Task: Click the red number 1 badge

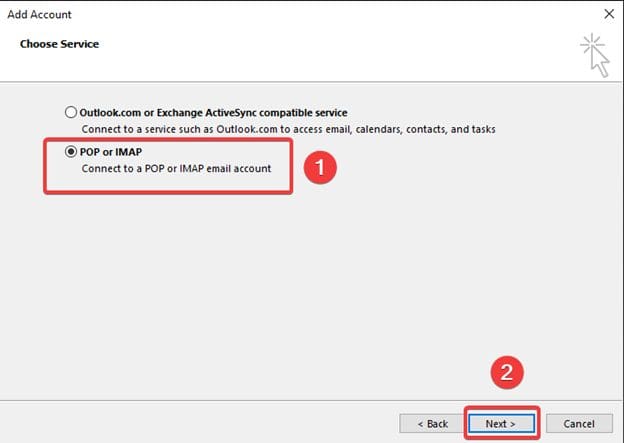Action: [x=318, y=169]
